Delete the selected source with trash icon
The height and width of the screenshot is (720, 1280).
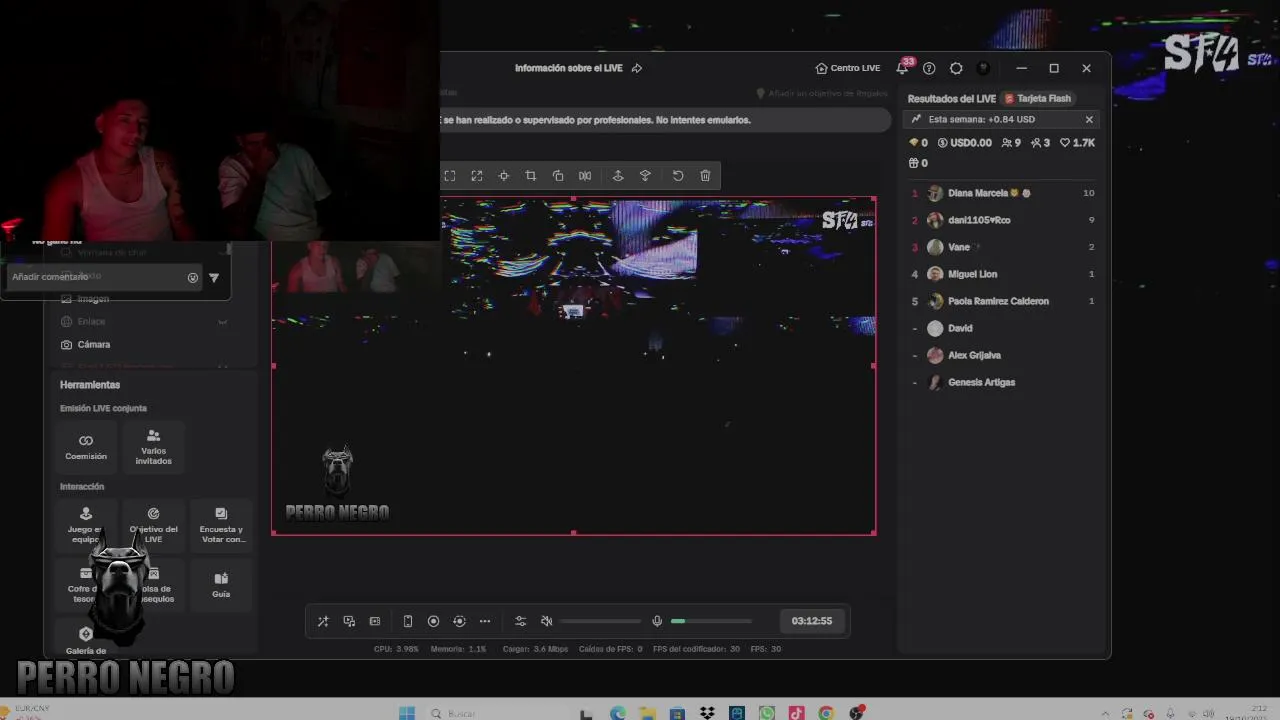tap(705, 176)
